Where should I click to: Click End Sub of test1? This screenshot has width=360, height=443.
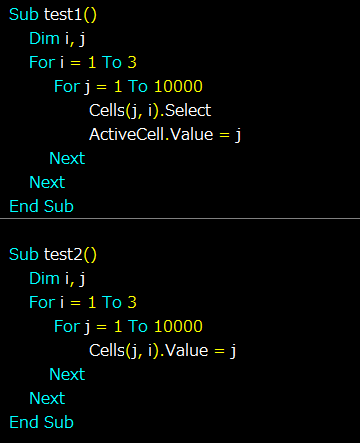point(41,206)
